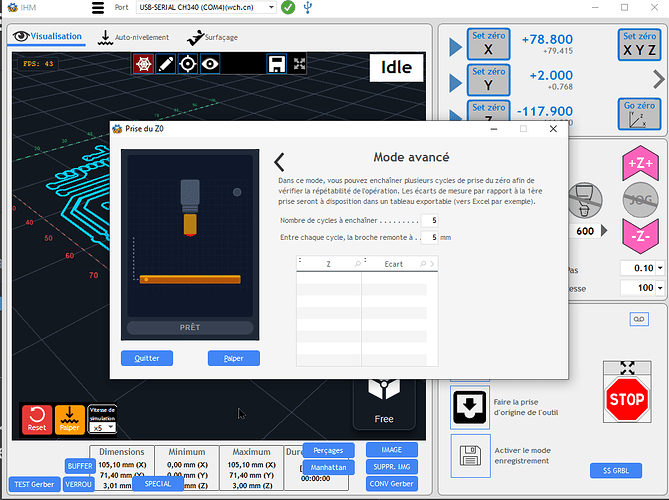The width and height of the screenshot is (669, 500).
Task: Click the Nombre de cycles input field
Action: (429, 220)
